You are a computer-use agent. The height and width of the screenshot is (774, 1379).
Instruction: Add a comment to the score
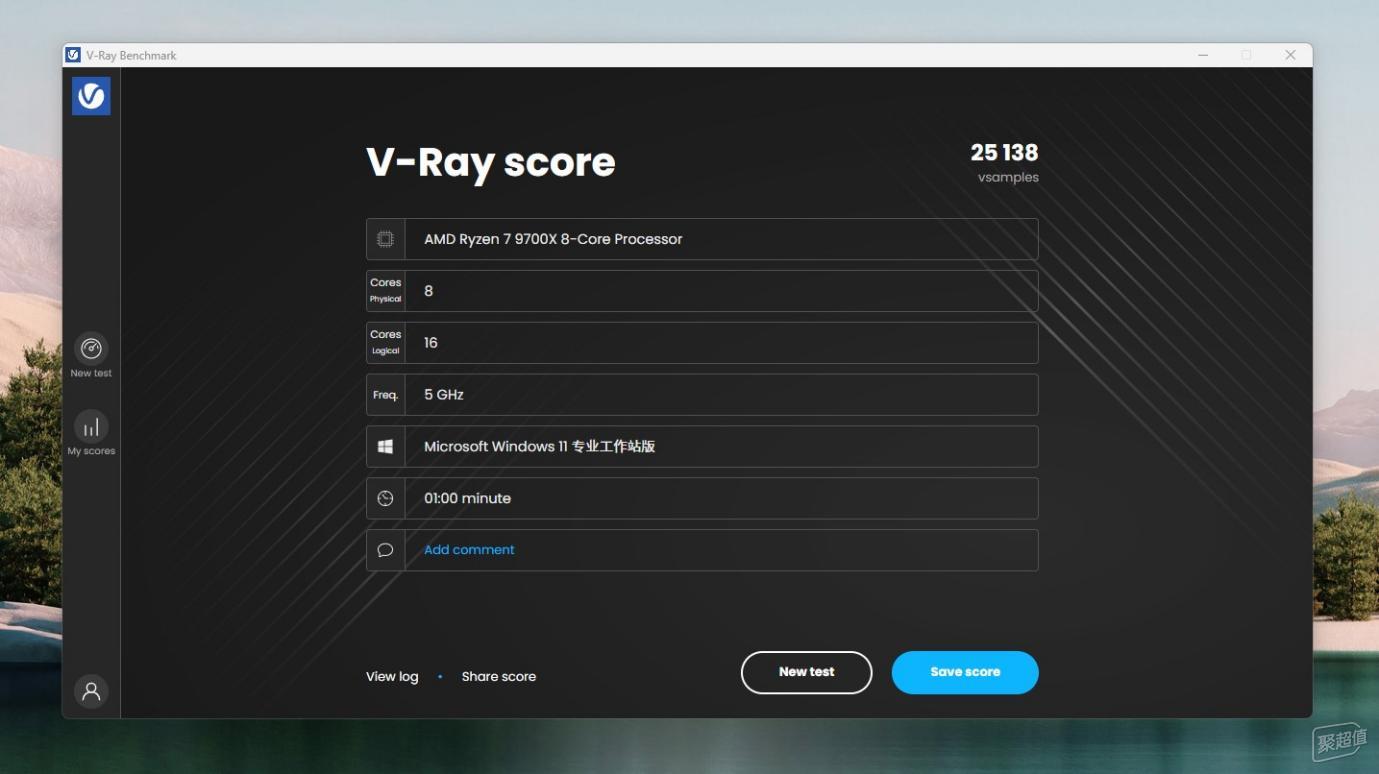point(469,550)
